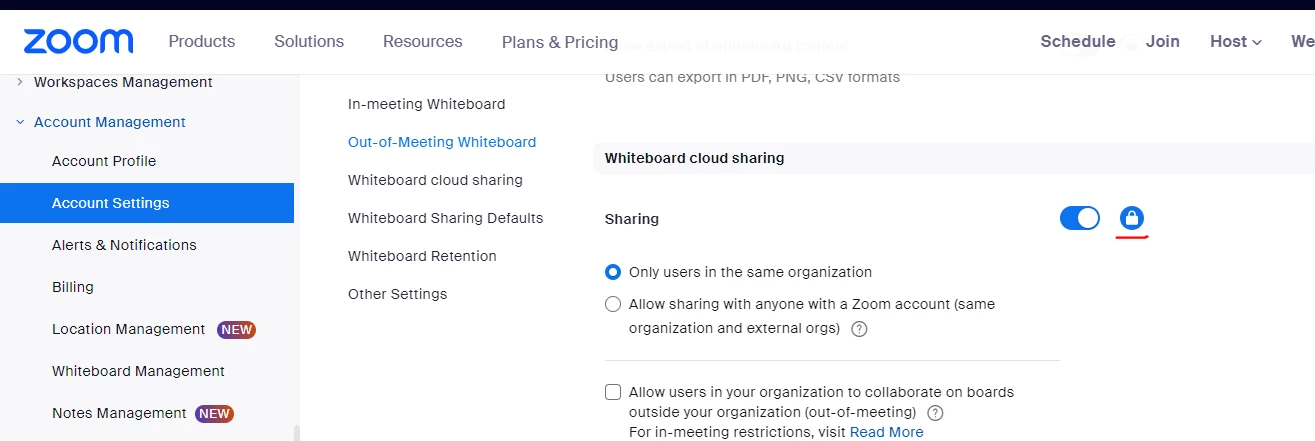Click help icon after external orgs option
Image resolution: width=1315 pixels, height=441 pixels.
click(859, 329)
